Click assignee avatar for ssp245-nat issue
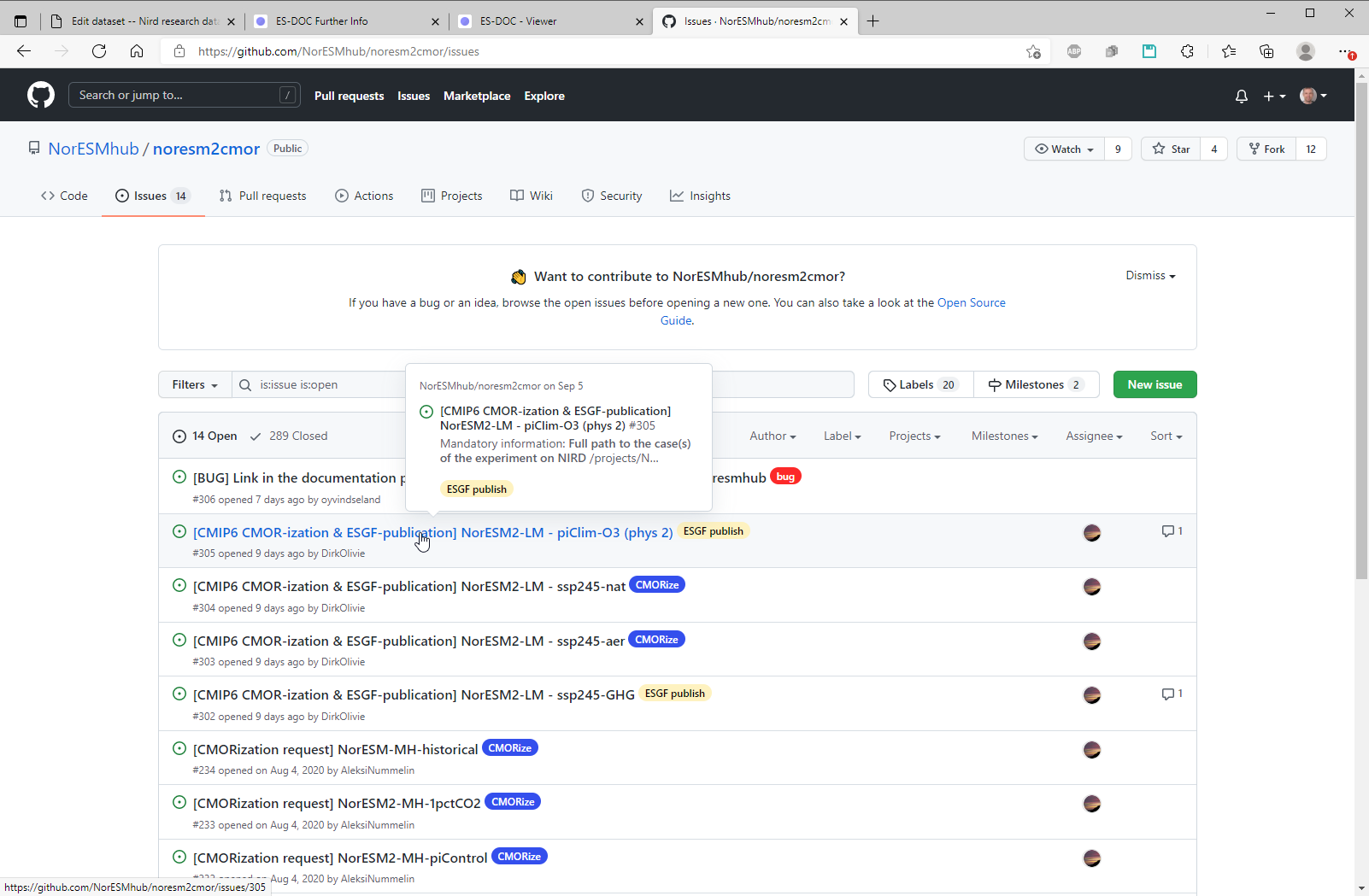 pyautogui.click(x=1091, y=587)
